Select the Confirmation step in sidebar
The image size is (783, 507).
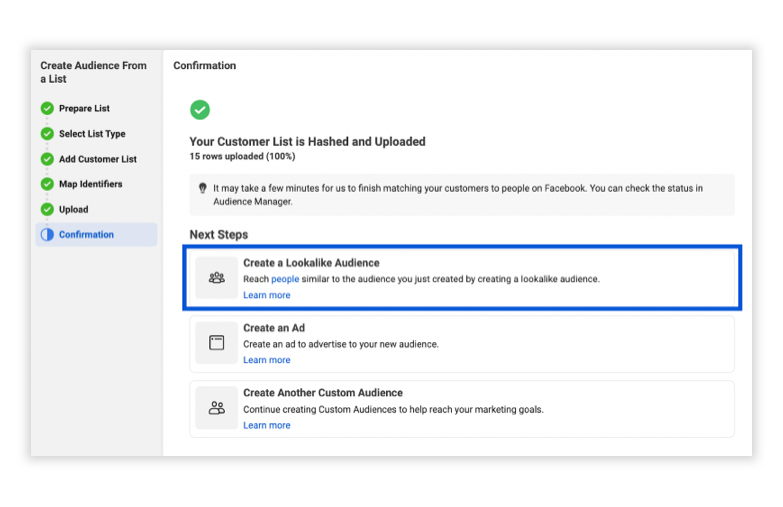point(96,235)
